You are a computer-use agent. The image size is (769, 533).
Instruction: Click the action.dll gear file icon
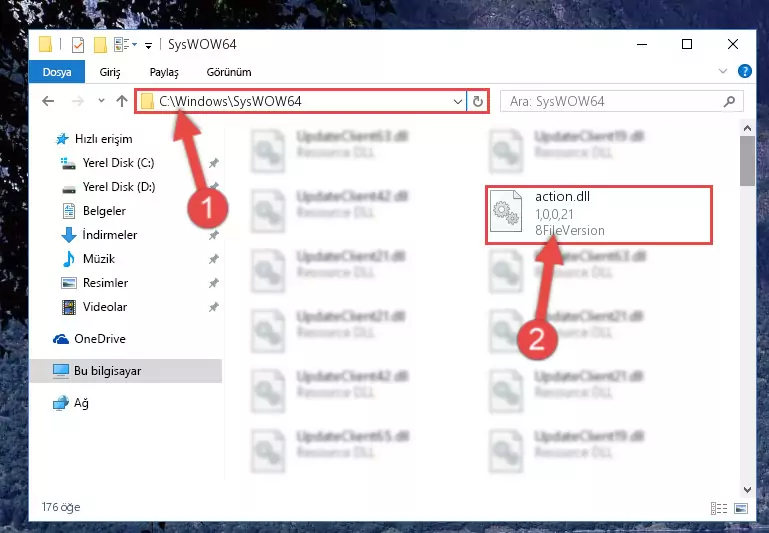(506, 211)
